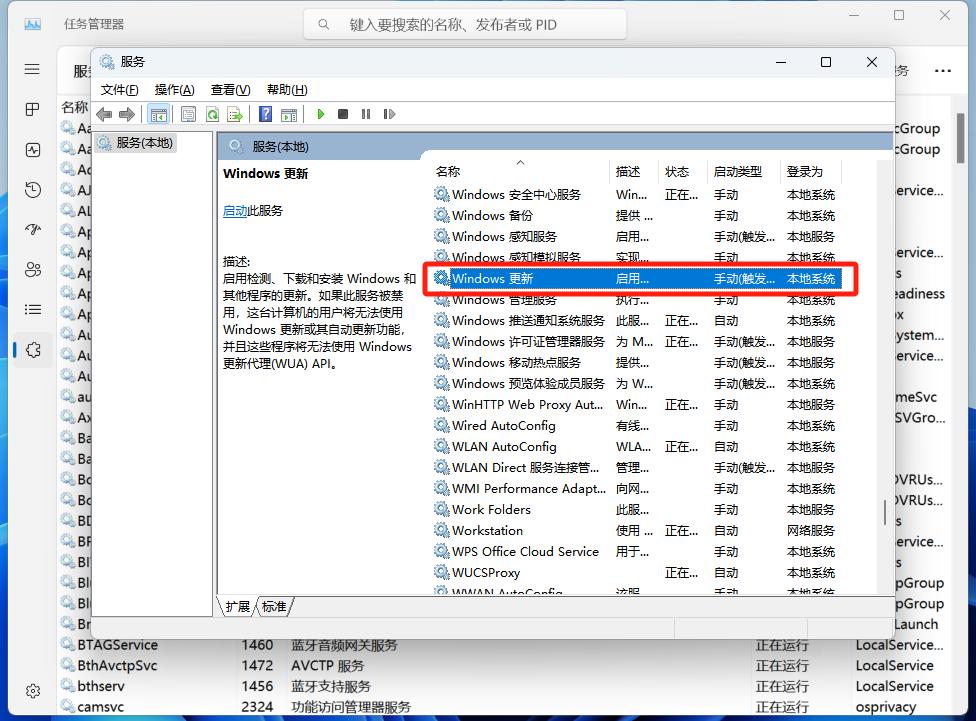Sort services by 状态 column header
The height and width of the screenshot is (721, 976).
(x=683, y=171)
